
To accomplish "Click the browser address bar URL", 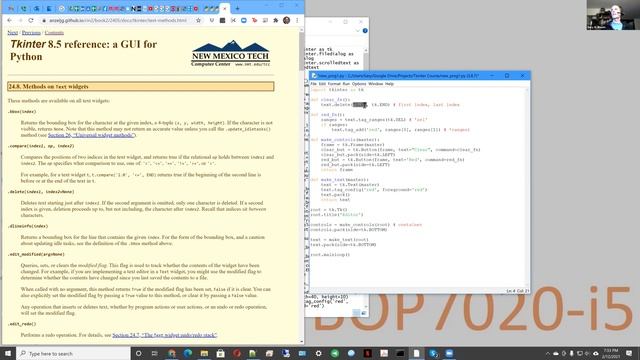I will tap(118, 20).
